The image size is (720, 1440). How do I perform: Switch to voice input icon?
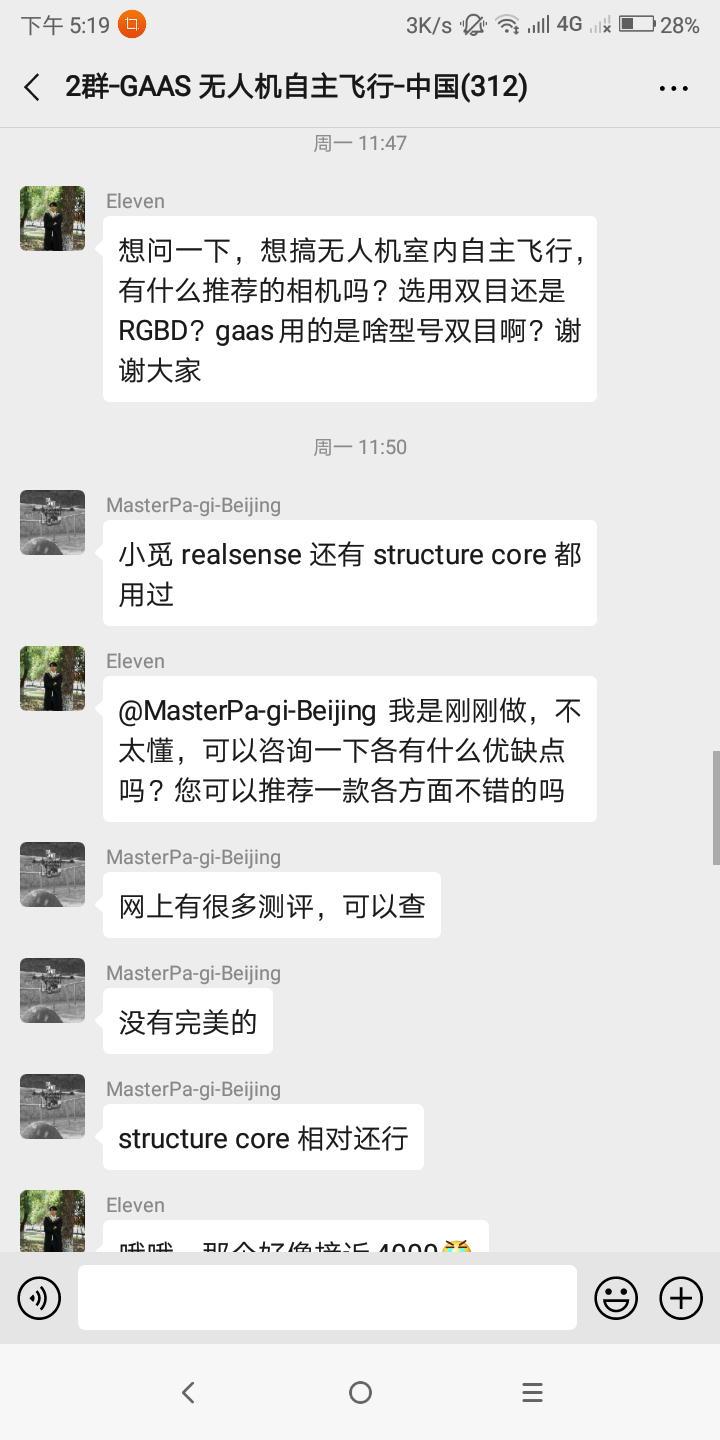click(39, 1298)
